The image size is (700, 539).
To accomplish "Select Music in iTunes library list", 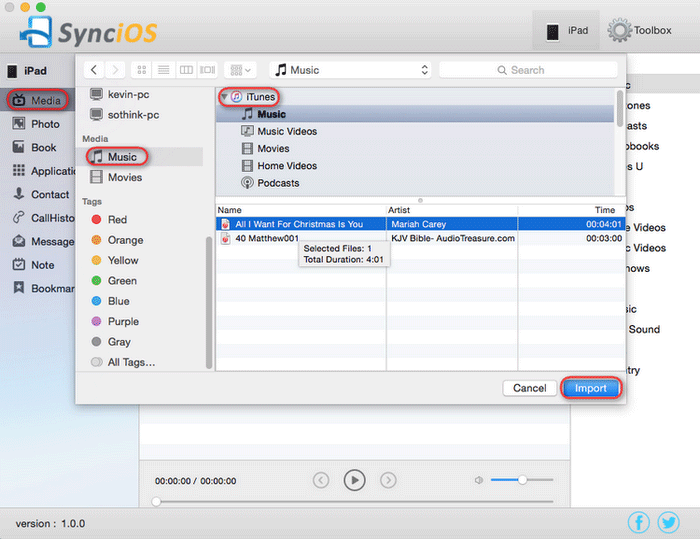I will (x=415, y=114).
